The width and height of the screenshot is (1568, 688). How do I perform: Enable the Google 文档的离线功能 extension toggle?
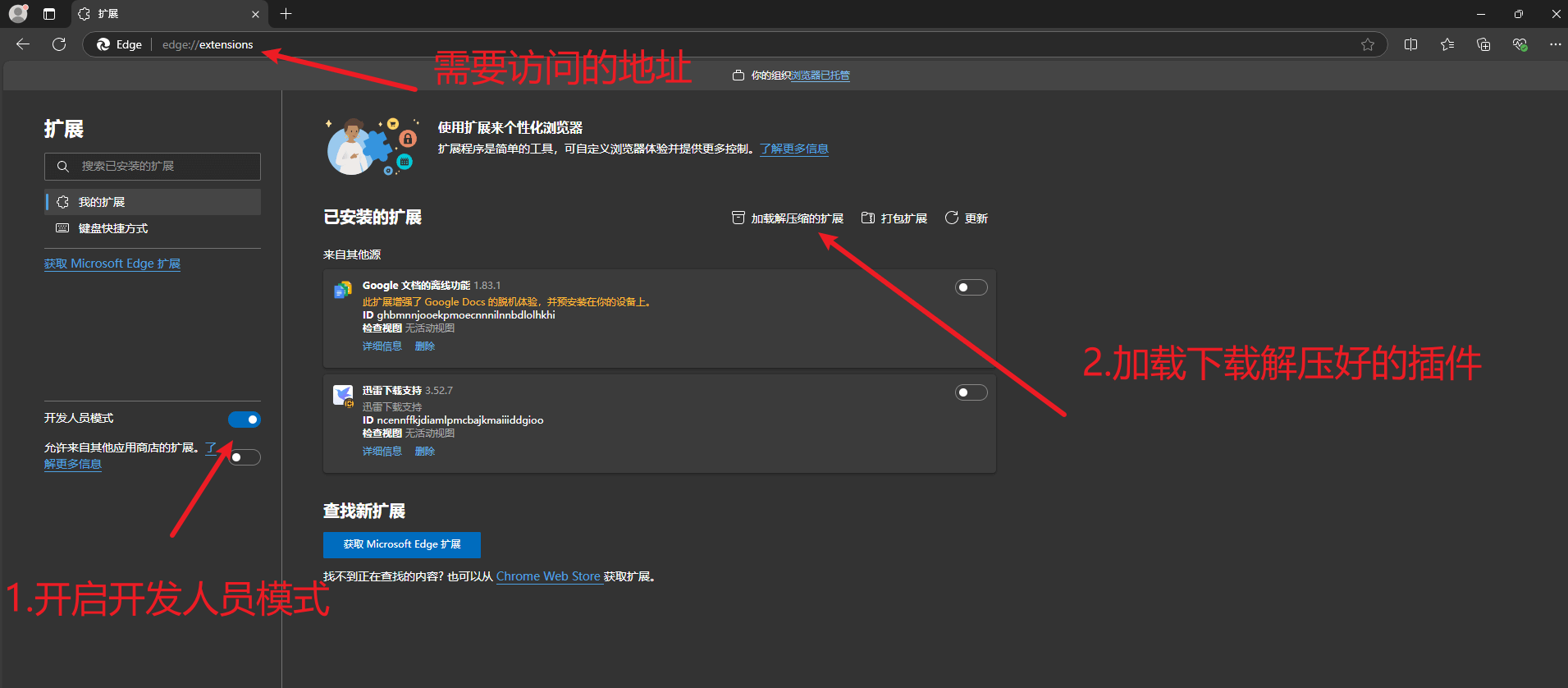[x=971, y=287]
